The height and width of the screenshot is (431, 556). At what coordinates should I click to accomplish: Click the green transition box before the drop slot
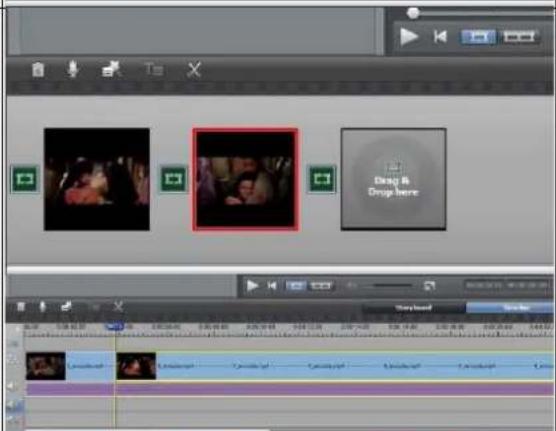[322, 179]
